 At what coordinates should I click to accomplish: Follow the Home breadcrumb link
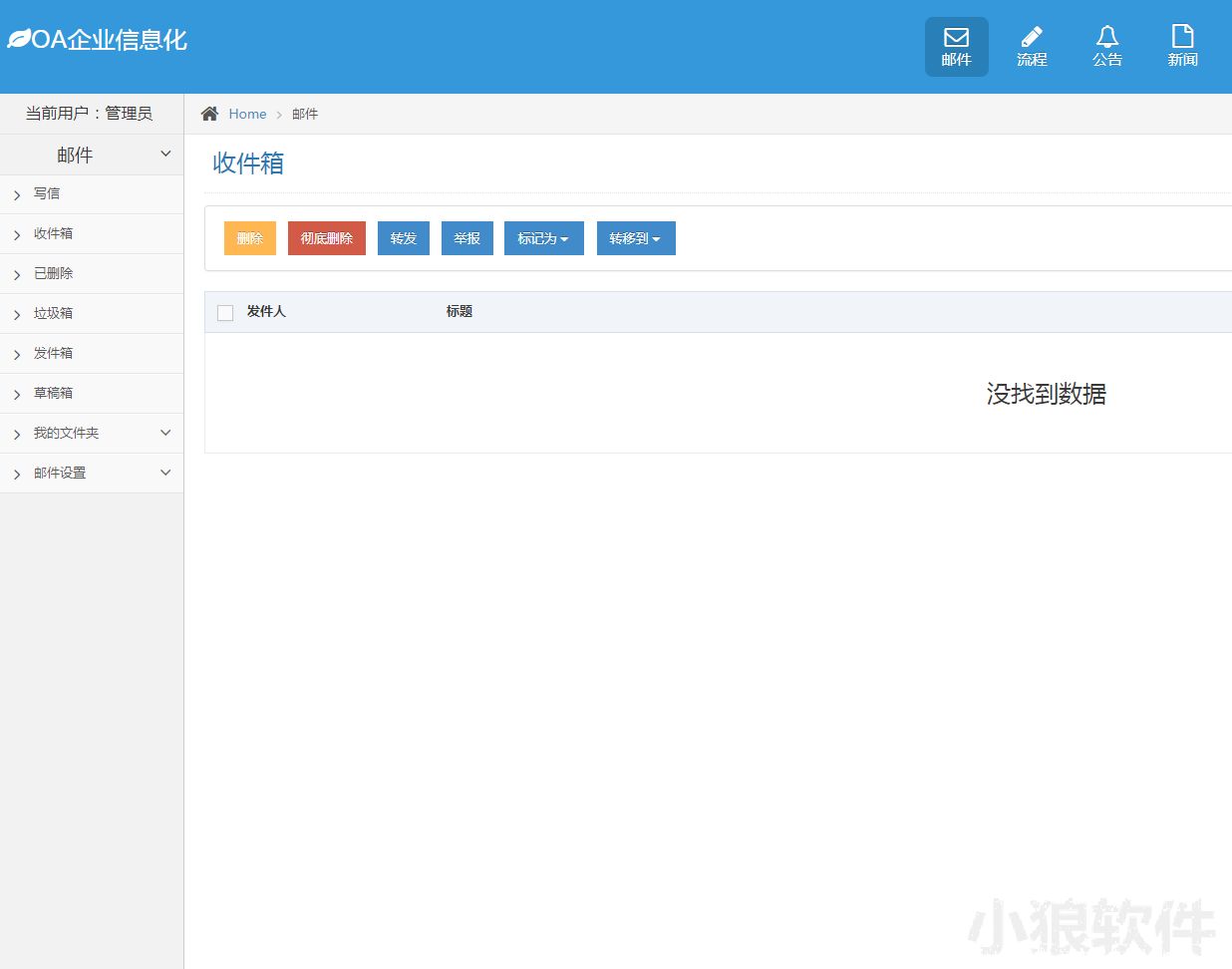[x=247, y=114]
